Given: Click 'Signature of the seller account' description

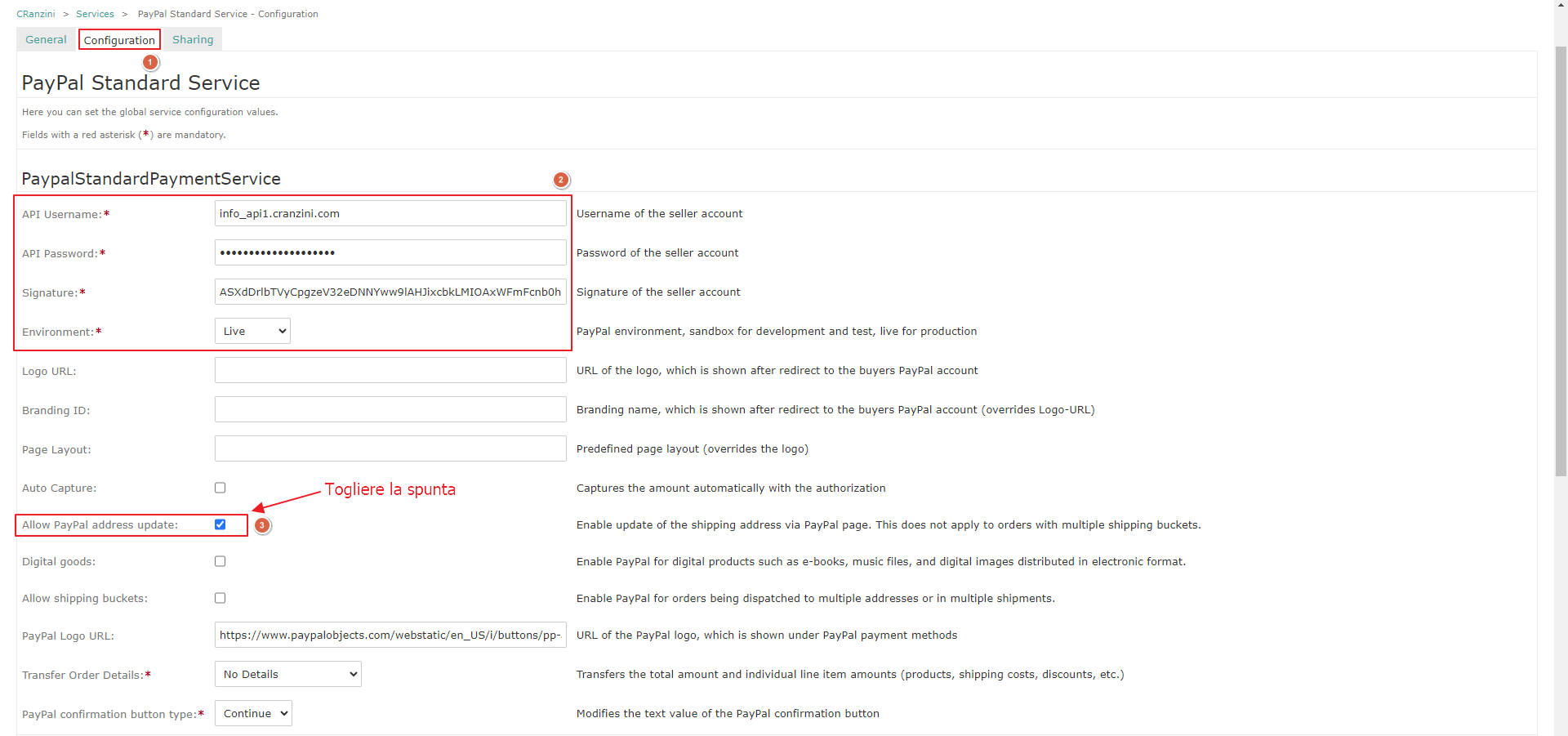Looking at the screenshot, I should [x=658, y=292].
